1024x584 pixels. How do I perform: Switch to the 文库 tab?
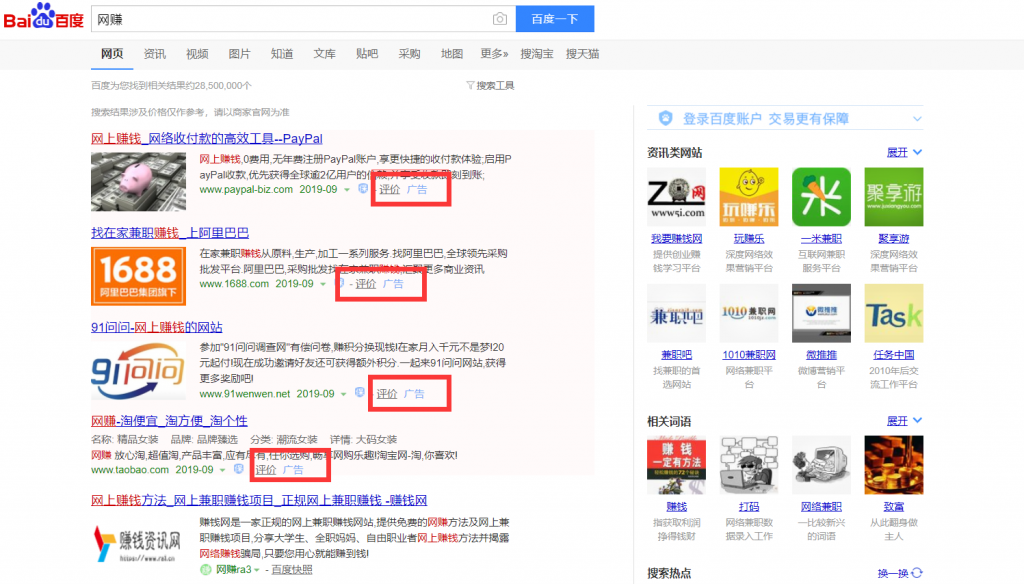tap(325, 54)
